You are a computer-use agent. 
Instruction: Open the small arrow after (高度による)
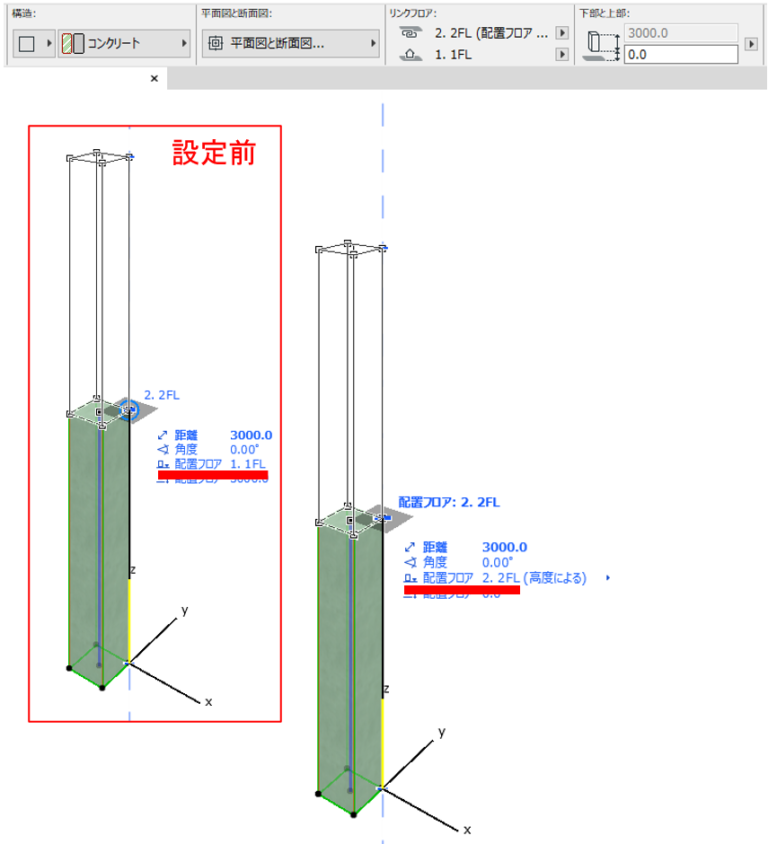click(608, 578)
